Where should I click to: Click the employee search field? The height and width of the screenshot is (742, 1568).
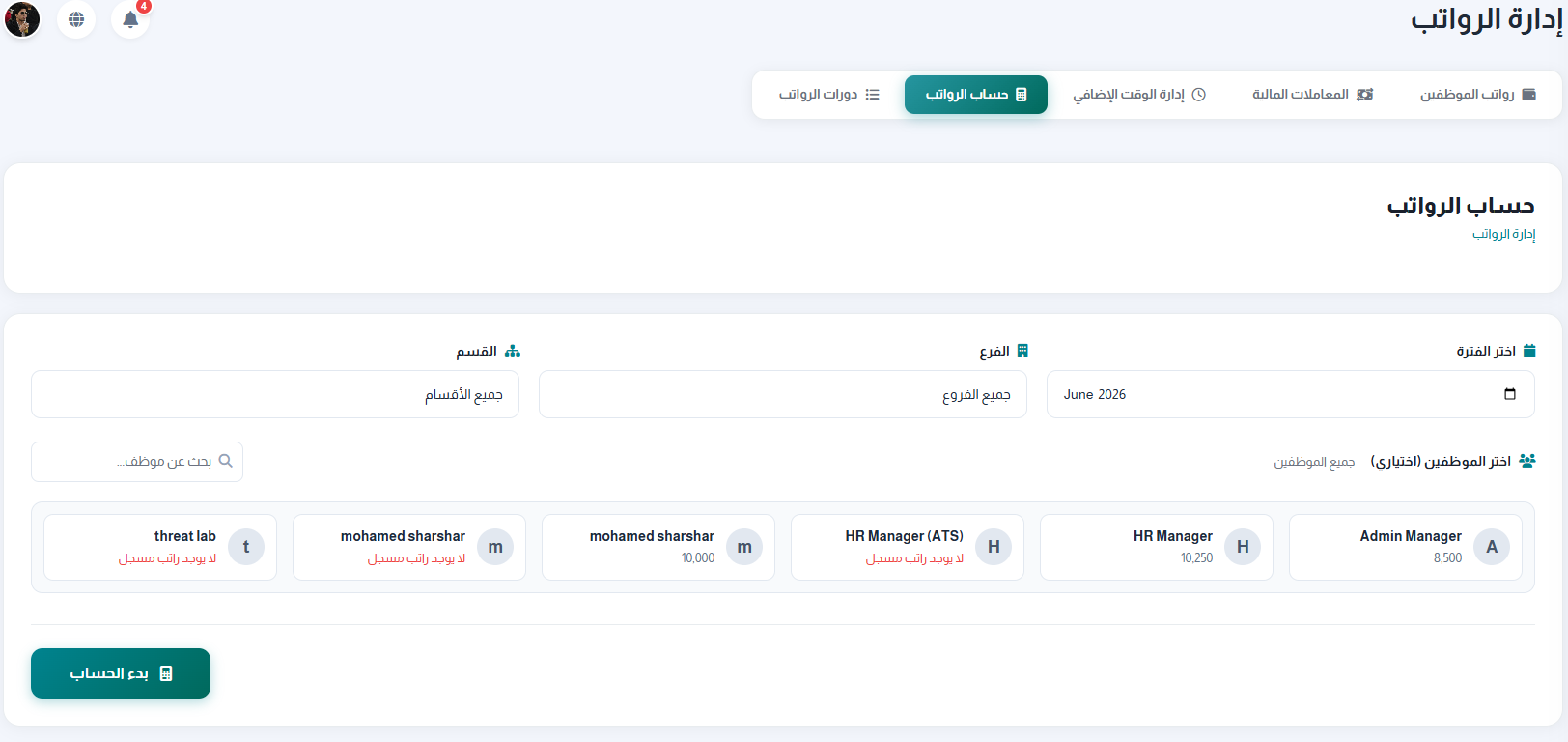[137, 462]
